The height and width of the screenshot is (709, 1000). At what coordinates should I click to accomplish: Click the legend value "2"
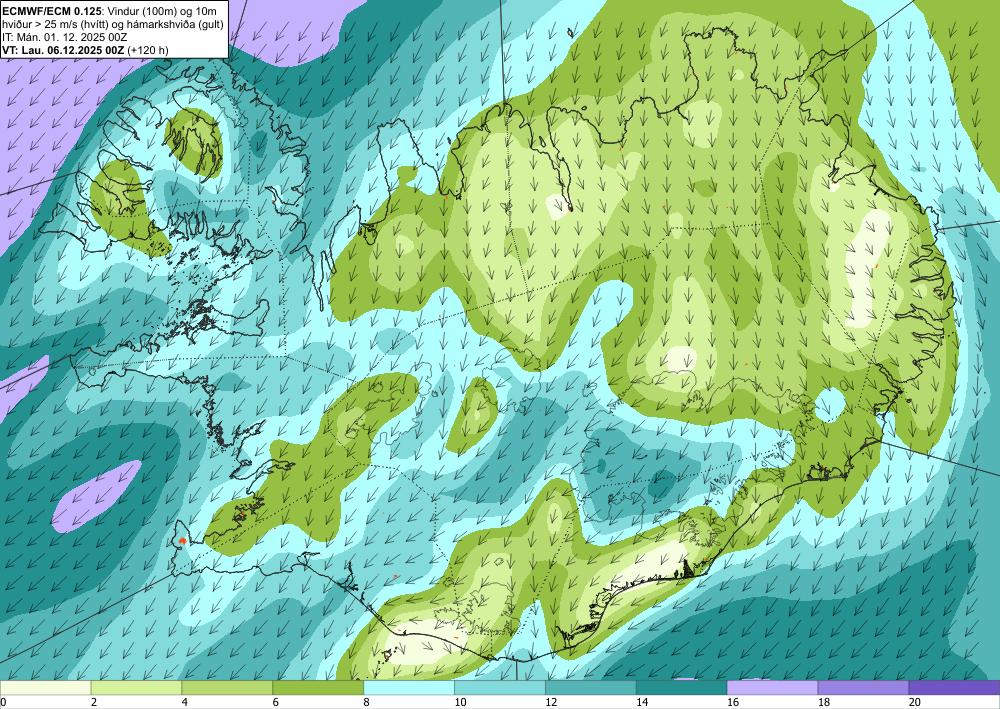[94, 703]
